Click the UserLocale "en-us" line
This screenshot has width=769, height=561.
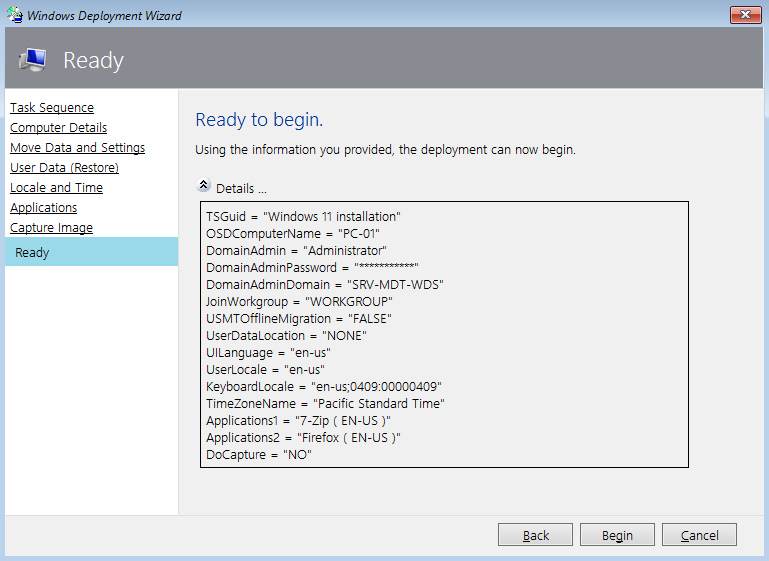(x=265, y=369)
